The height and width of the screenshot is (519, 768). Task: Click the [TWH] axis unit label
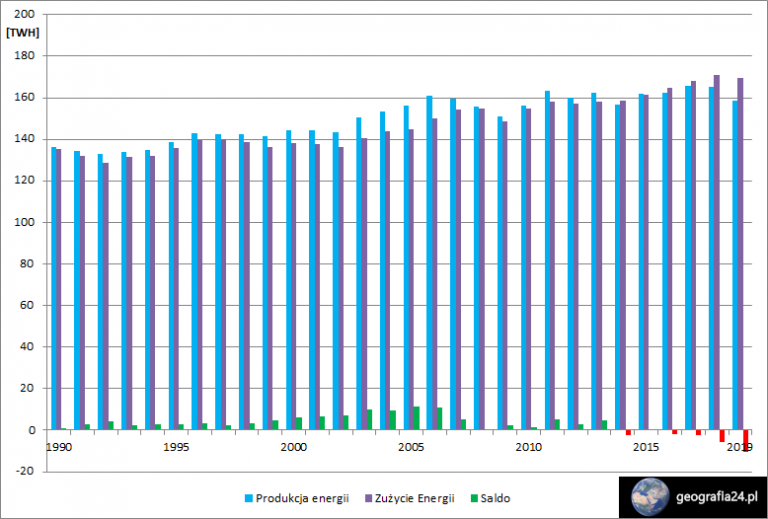click(23, 33)
